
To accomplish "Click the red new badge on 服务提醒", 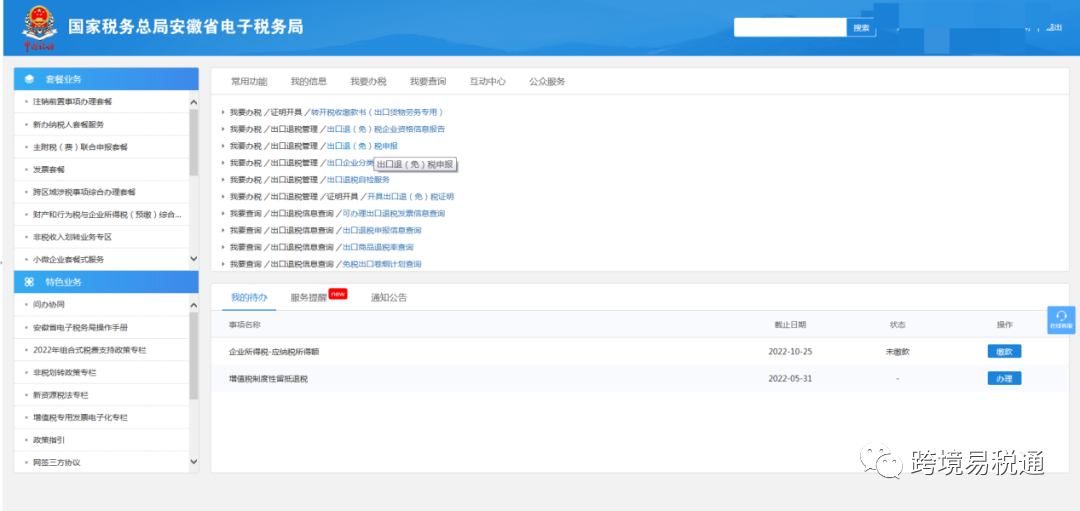I will (338, 294).
